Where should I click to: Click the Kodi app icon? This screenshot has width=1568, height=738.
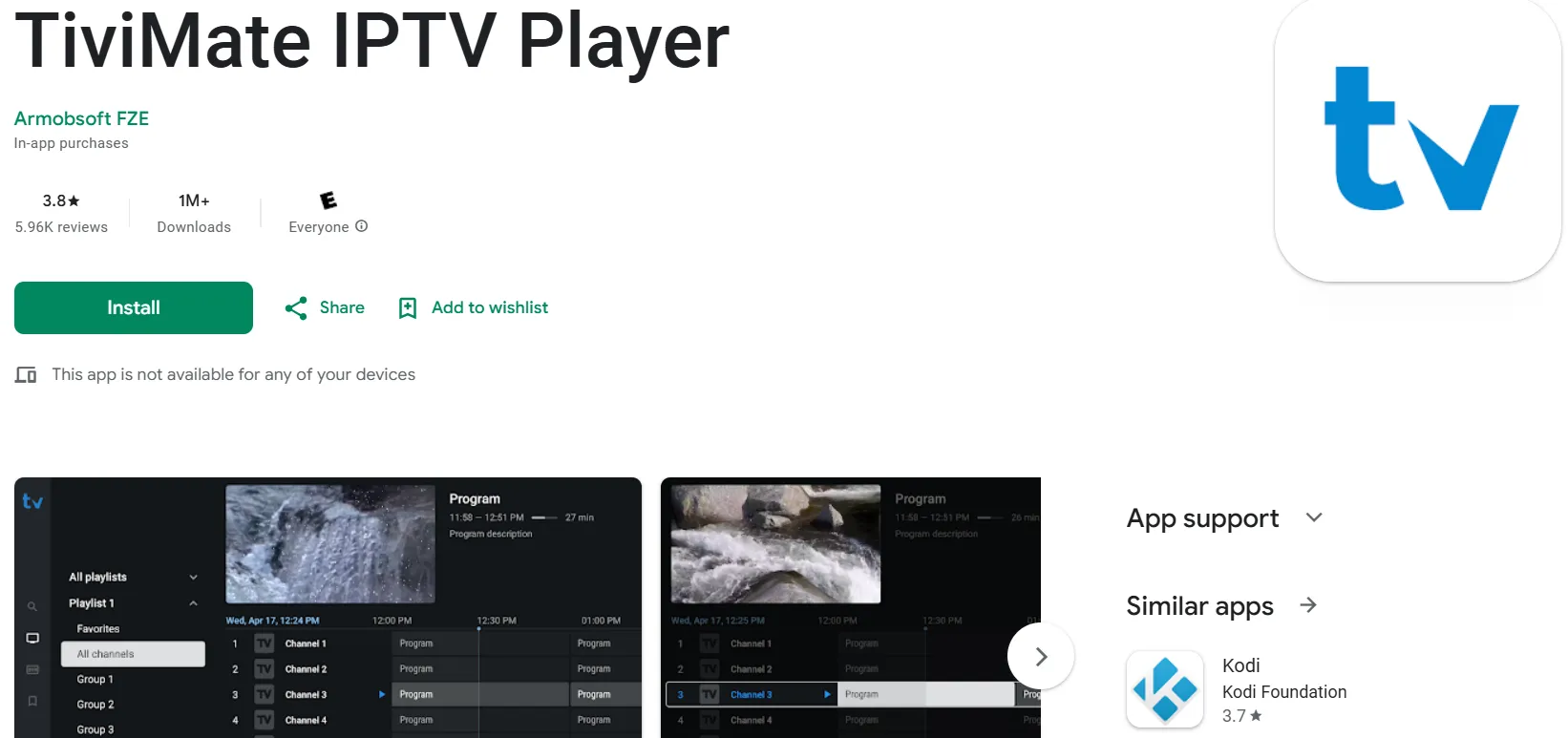coord(1165,689)
